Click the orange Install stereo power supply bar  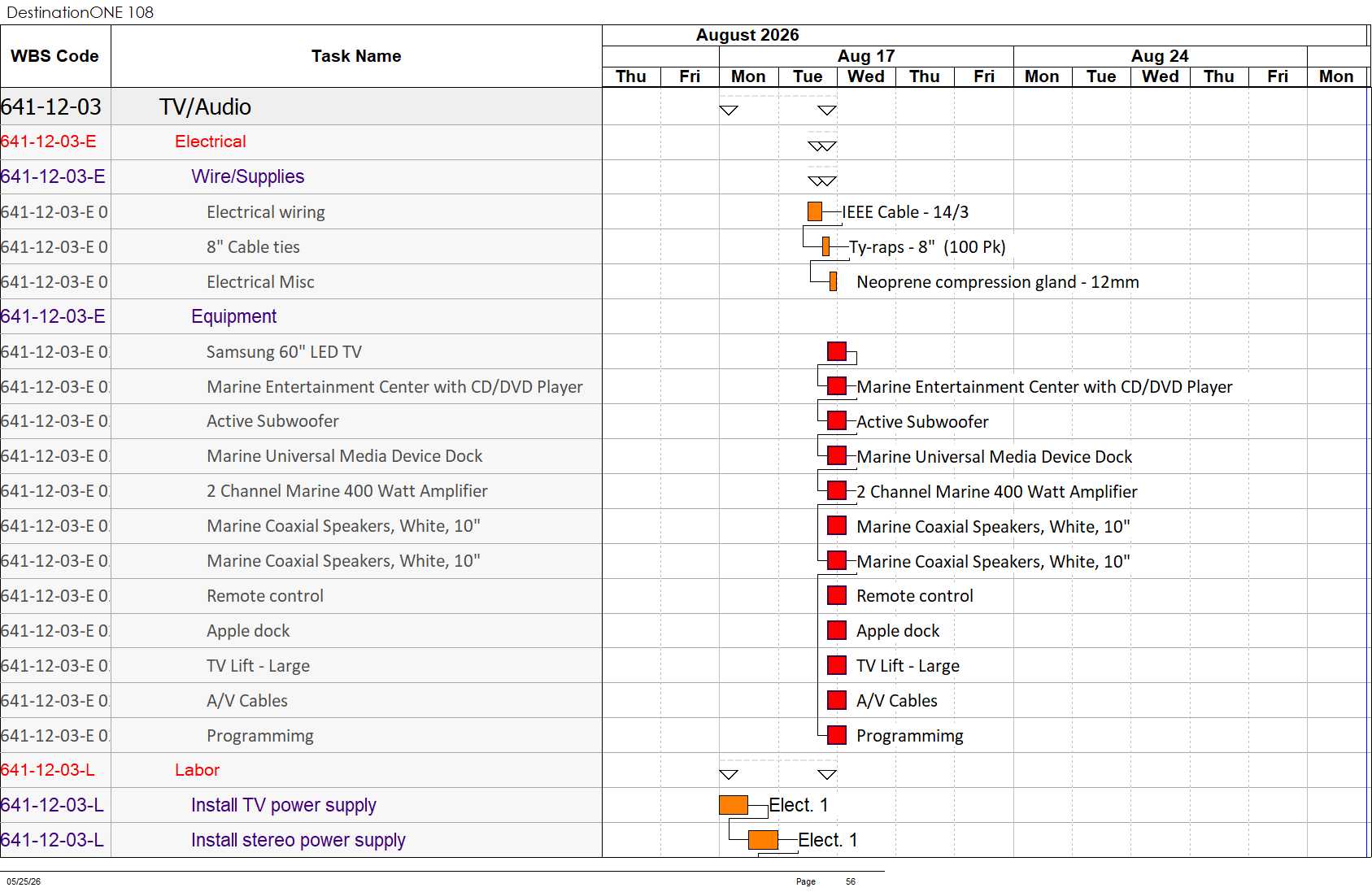point(763,840)
